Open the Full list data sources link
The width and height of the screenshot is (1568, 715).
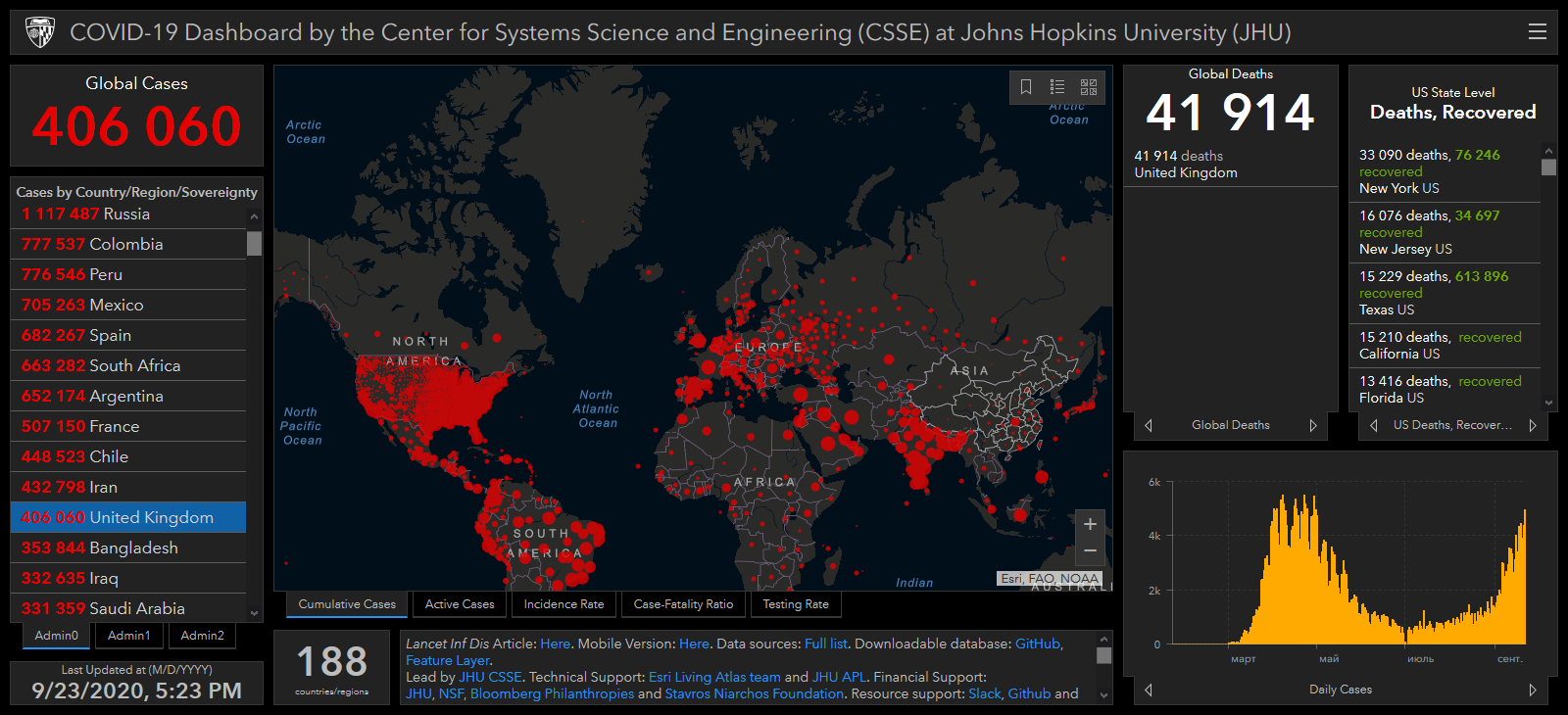826,643
